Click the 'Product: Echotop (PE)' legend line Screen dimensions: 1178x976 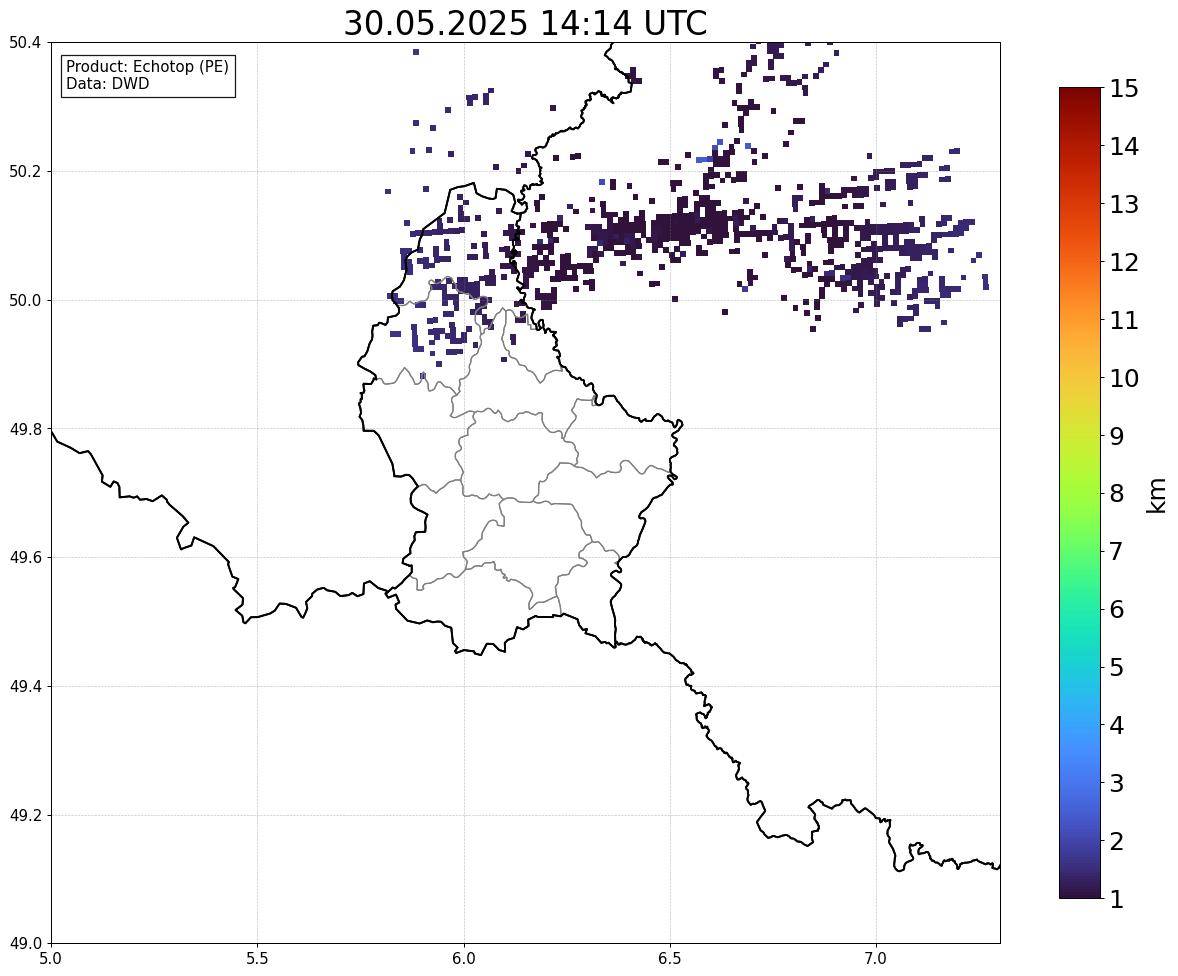tap(147, 67)
